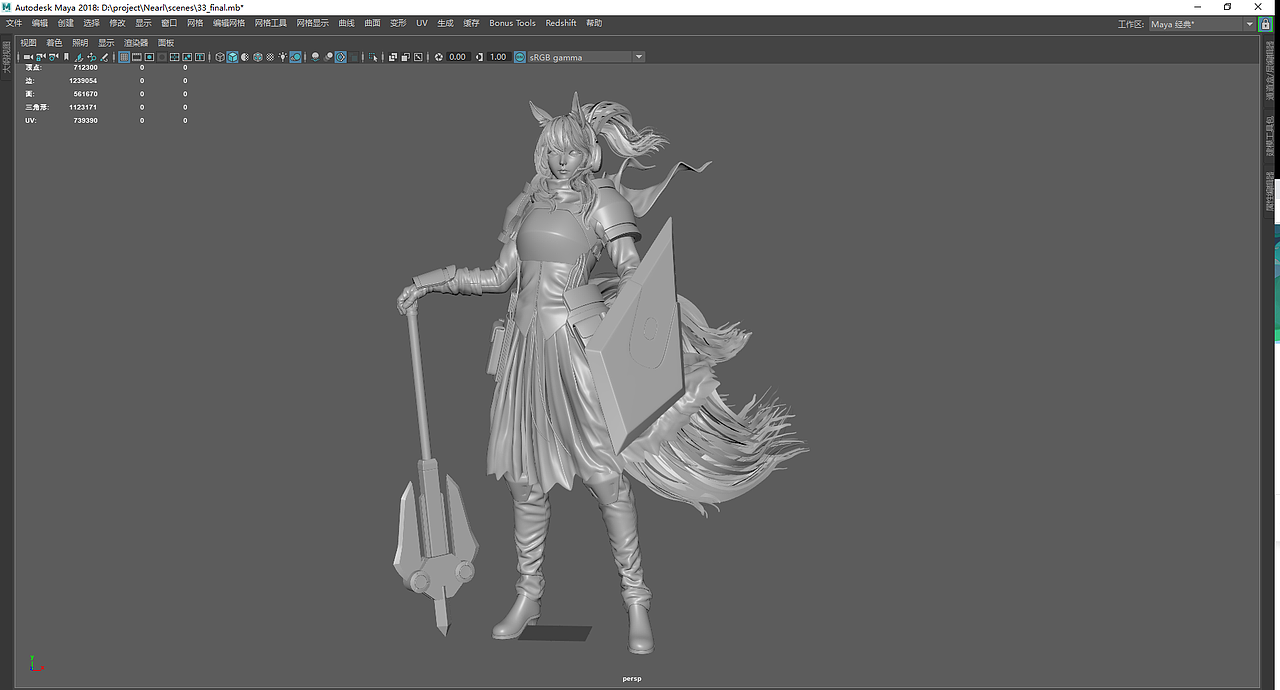
Task: Toggle the Field Chart display
Action: (x=175, y=57)
